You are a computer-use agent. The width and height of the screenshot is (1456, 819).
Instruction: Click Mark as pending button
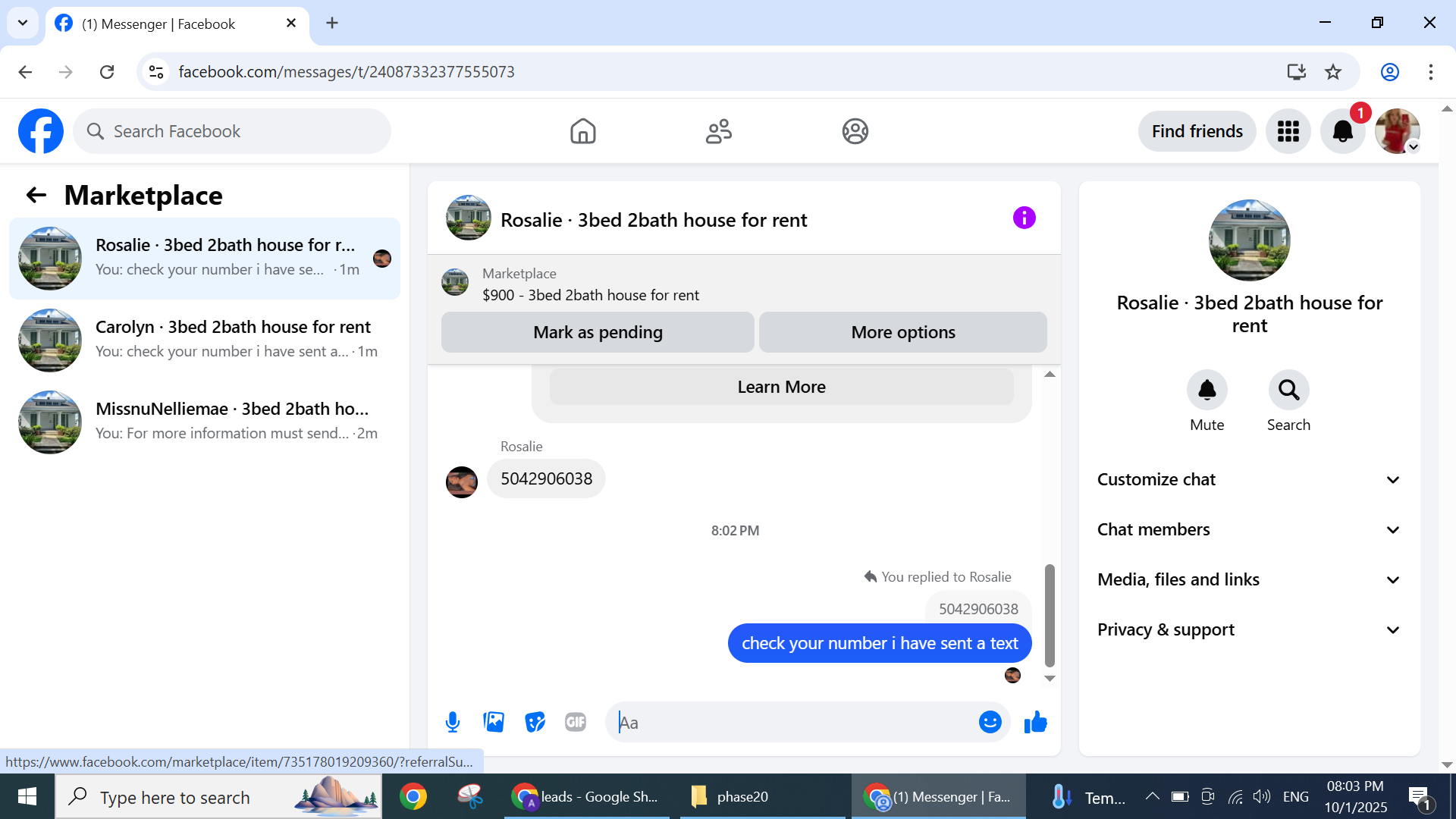598,332
